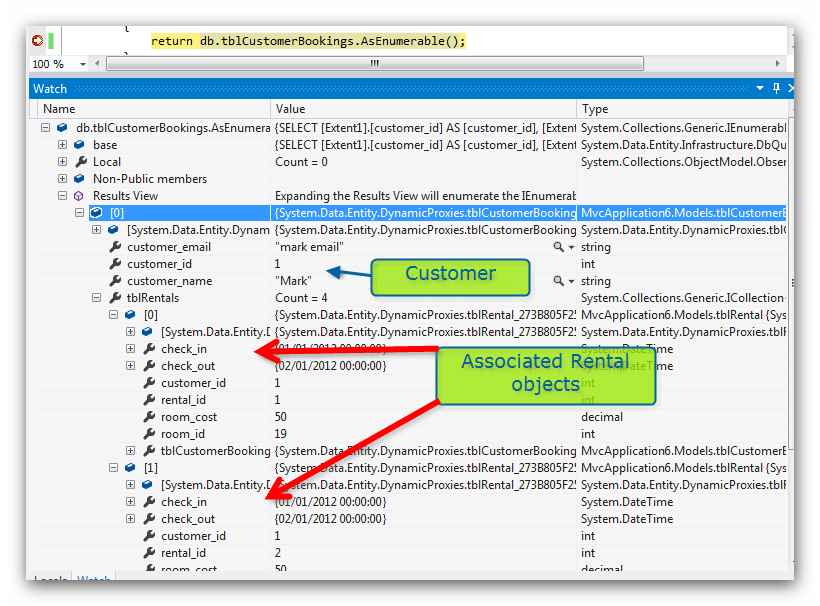Select the customer_id row under result [0]

(413, 264)
